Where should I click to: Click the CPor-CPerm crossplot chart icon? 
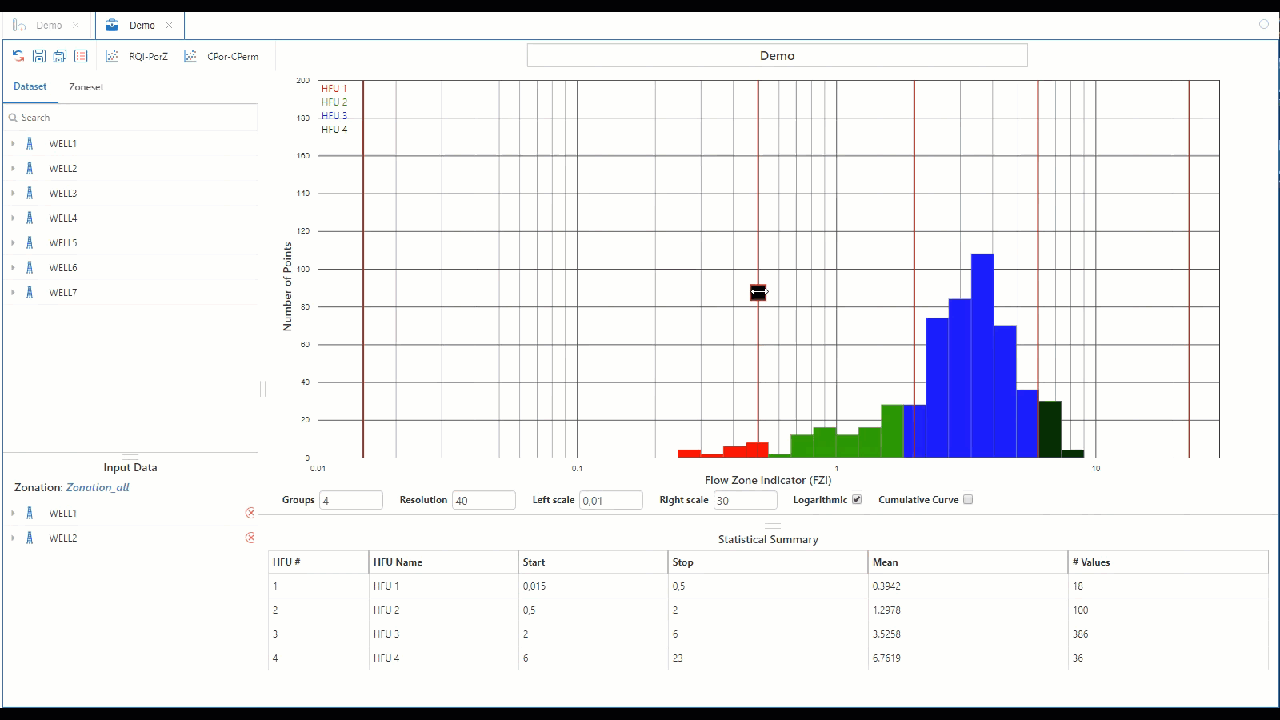pos(190,56)
